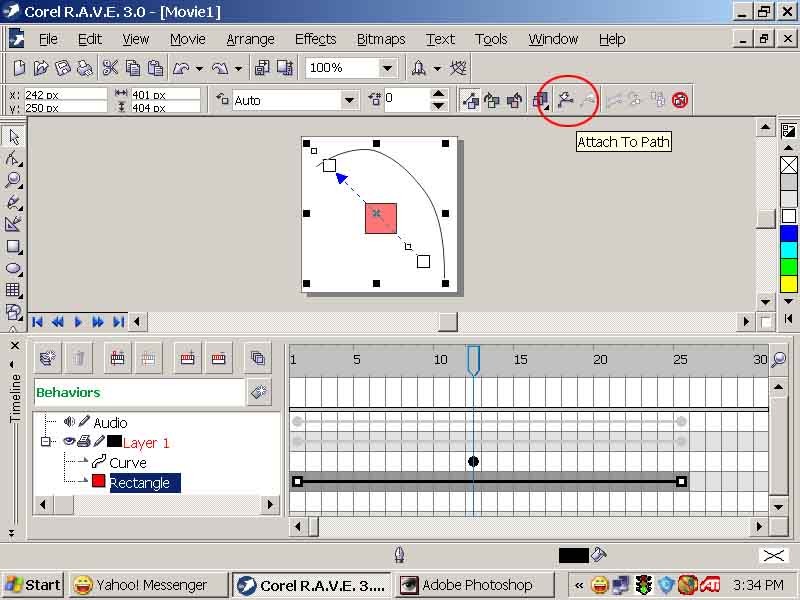Toggle the Audio speaker icon

(69, 421)
